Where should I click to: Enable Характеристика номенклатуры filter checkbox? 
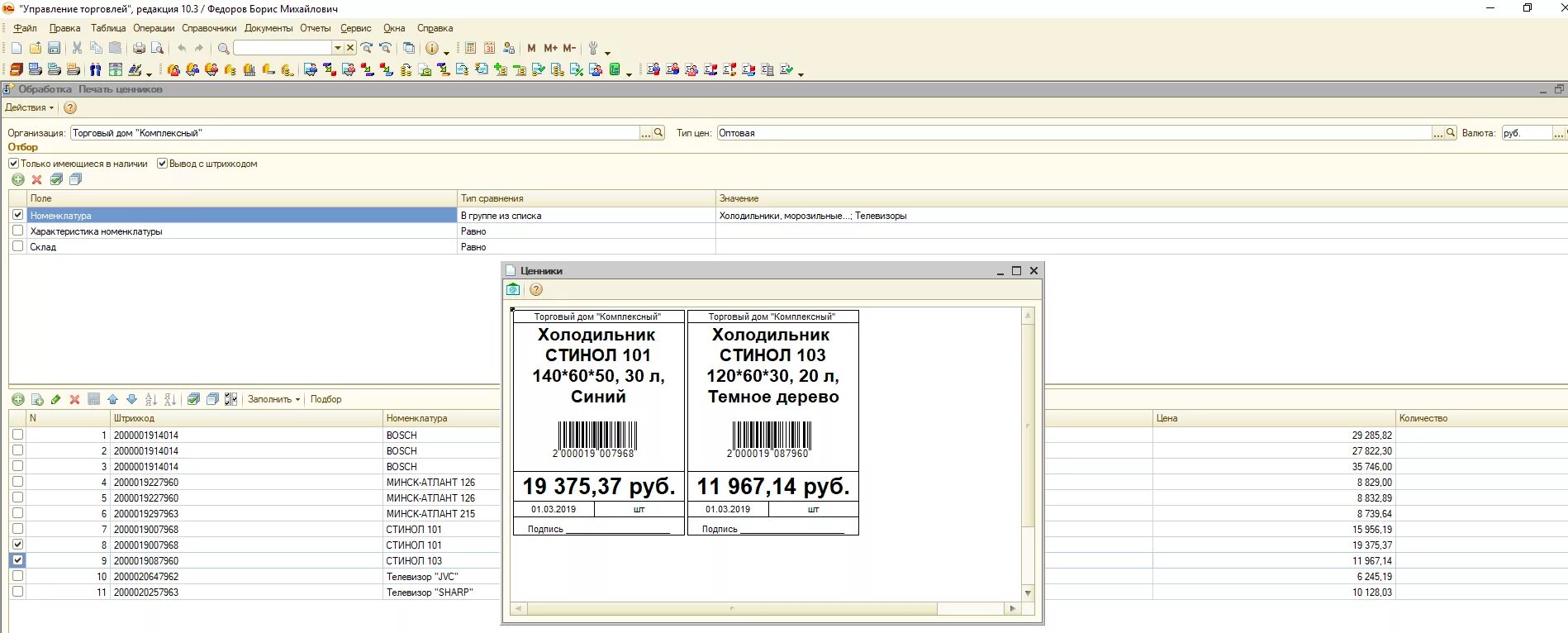18,231
